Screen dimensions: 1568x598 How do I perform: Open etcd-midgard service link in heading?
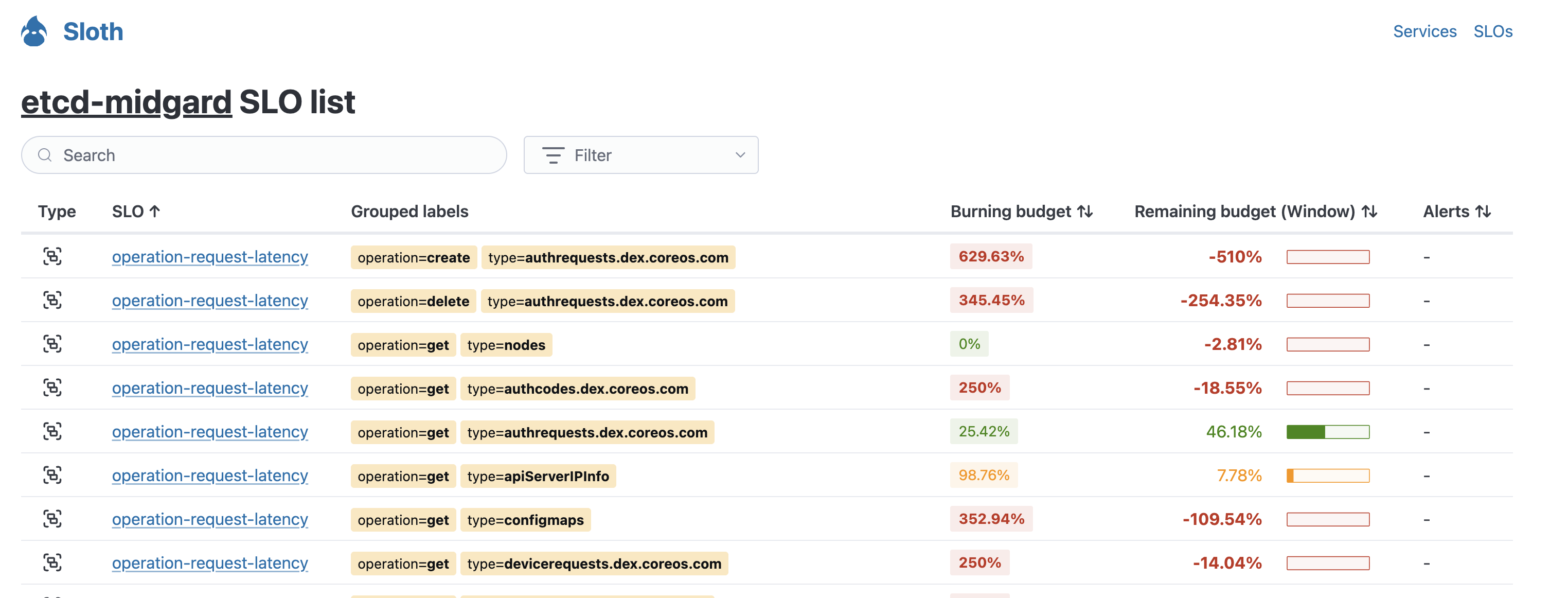pyautogui.click(x=126, y=102)
